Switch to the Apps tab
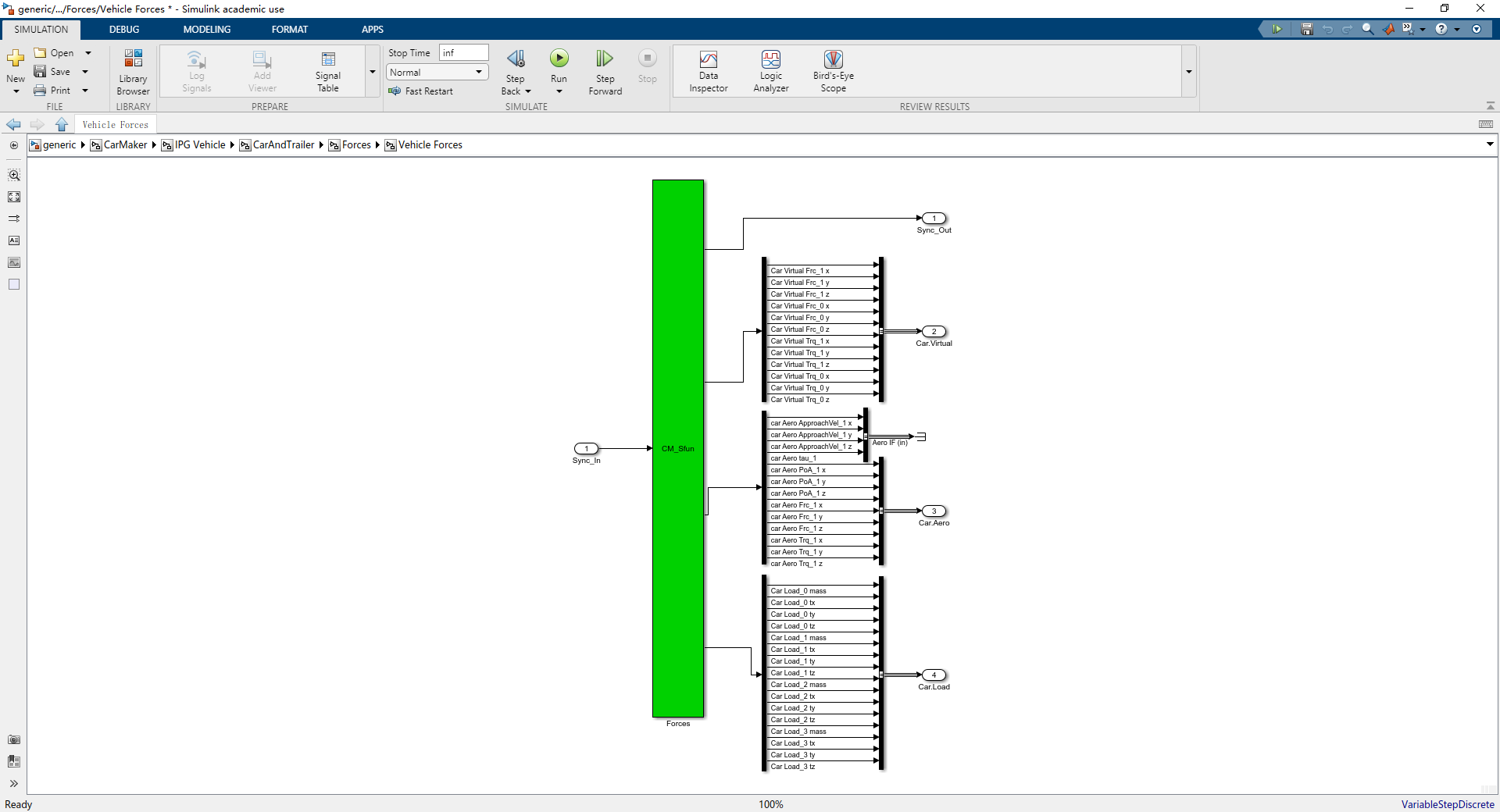 372,30
